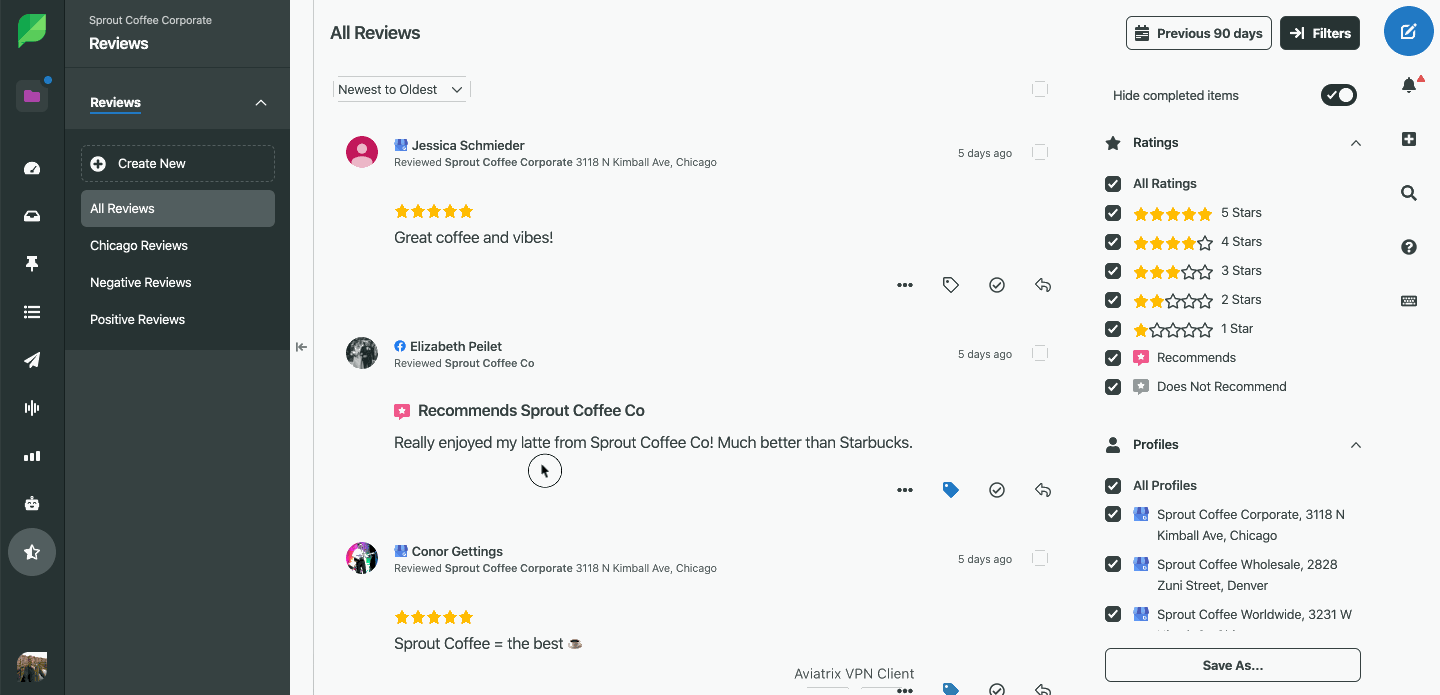The image size is (1440, 695).
Task: Open Reports via the bar chart icon
Action: [x=32, y=455]
